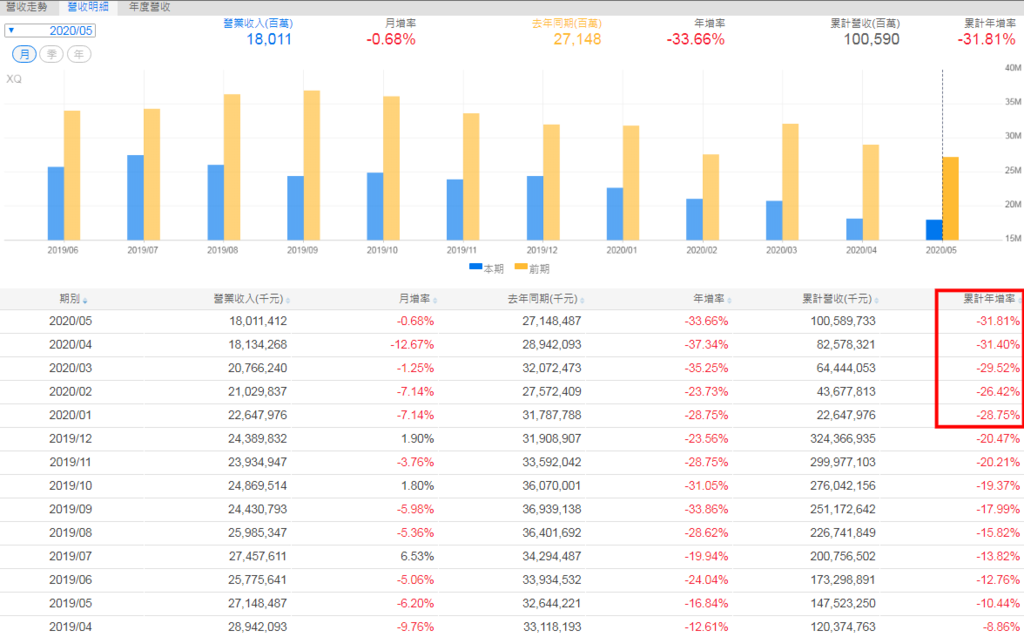
Task: Toggle the 本期 blue legend series
Action: pos(487,269)
